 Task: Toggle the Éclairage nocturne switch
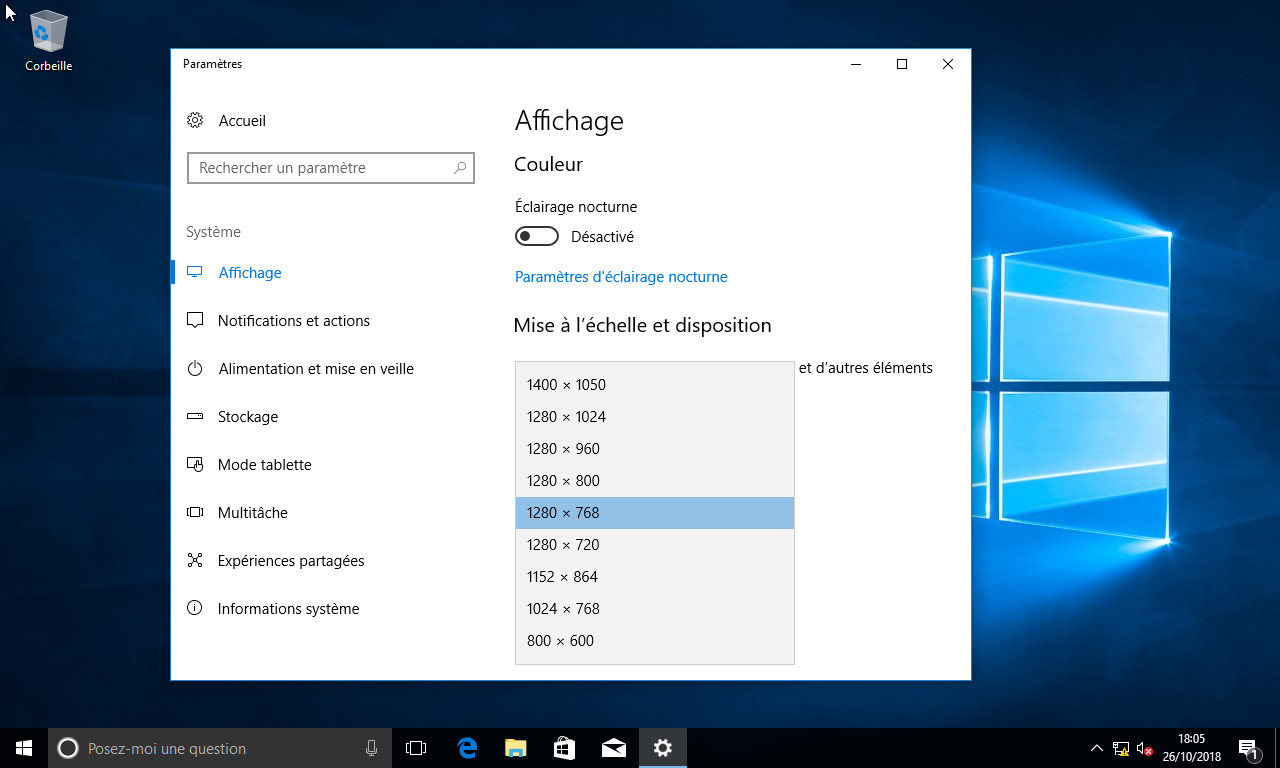coord(537,237)
